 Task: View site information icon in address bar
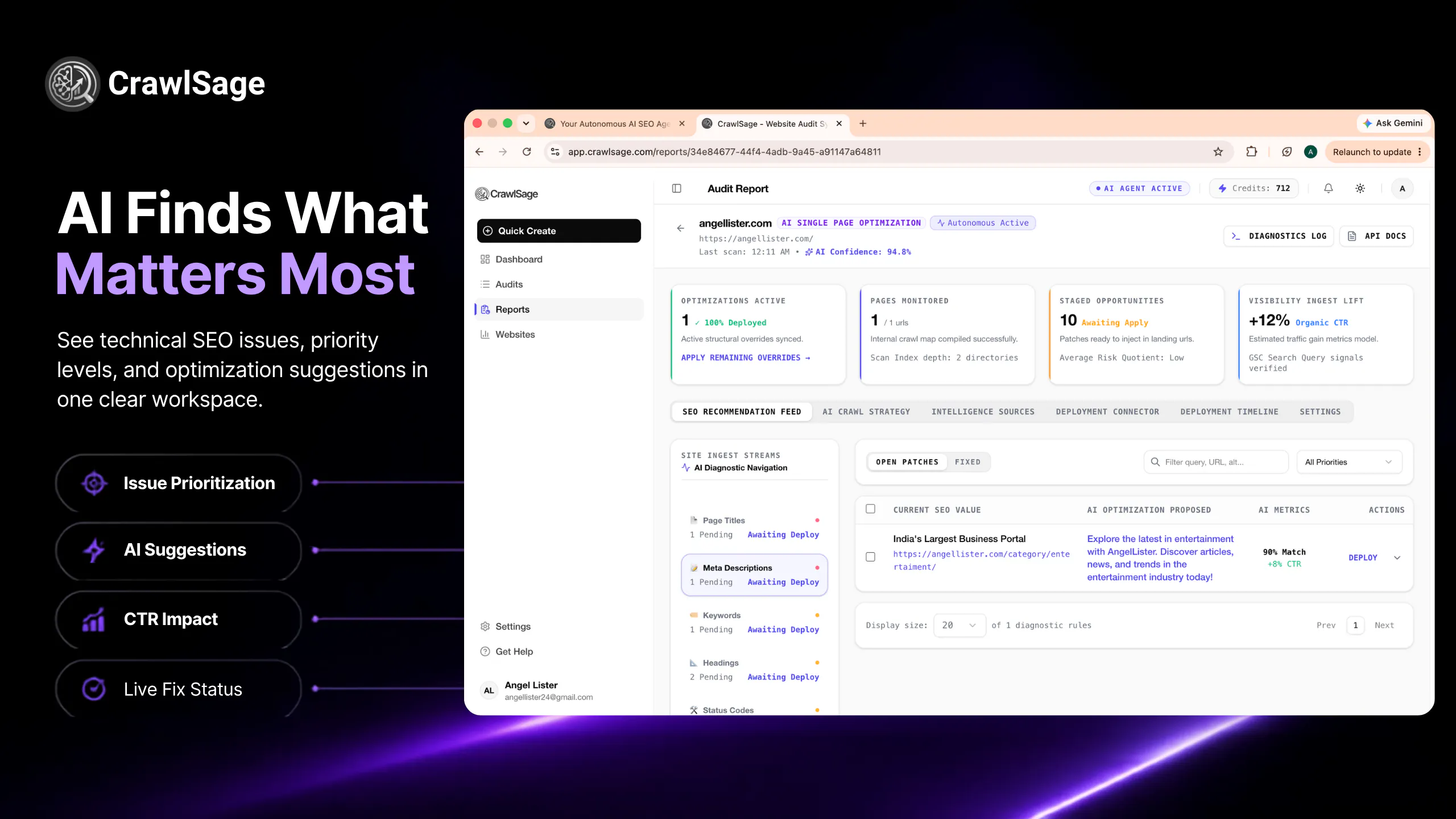pyautogui.click(x=555, y=152)
